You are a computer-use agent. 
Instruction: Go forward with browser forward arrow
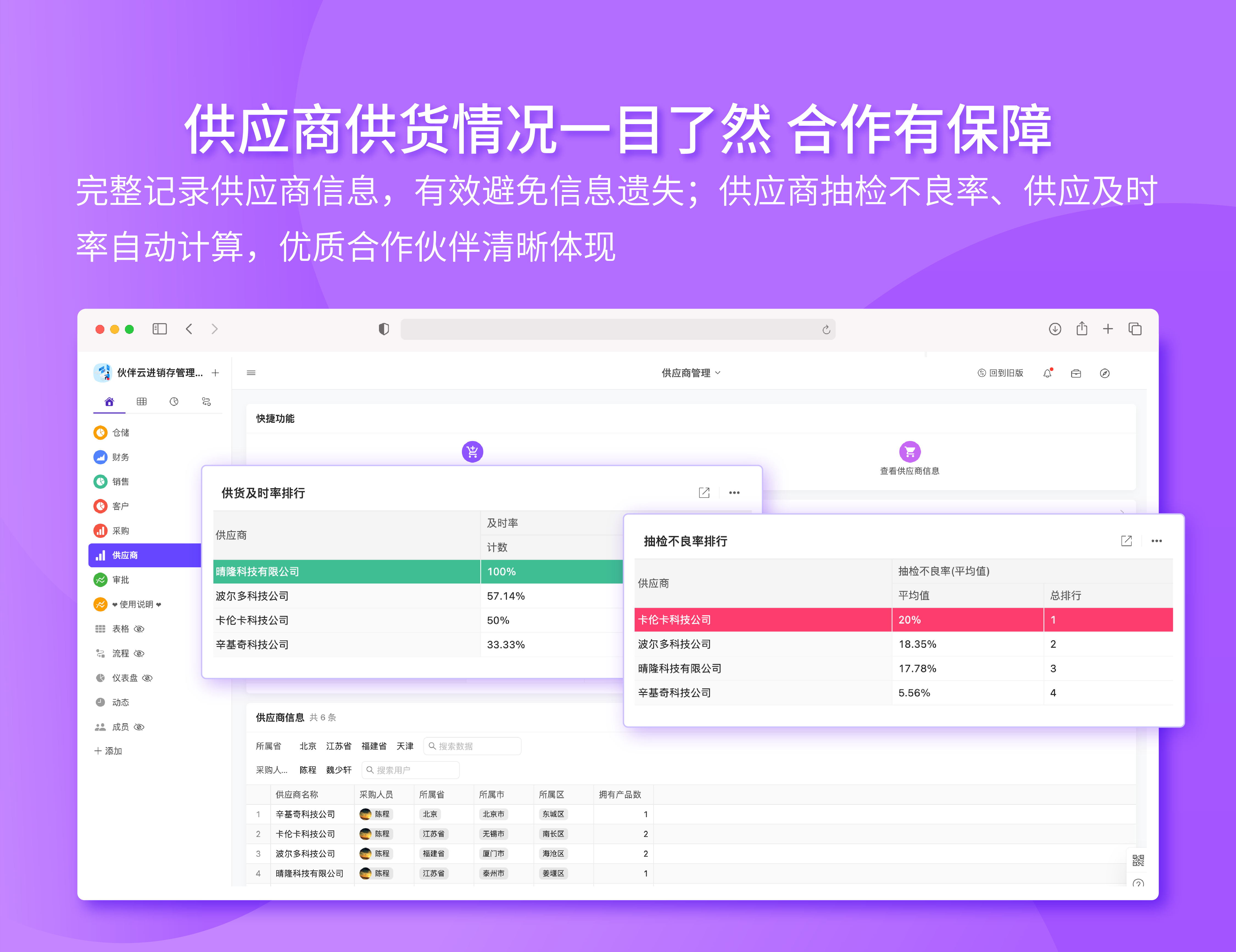point(214,329)
